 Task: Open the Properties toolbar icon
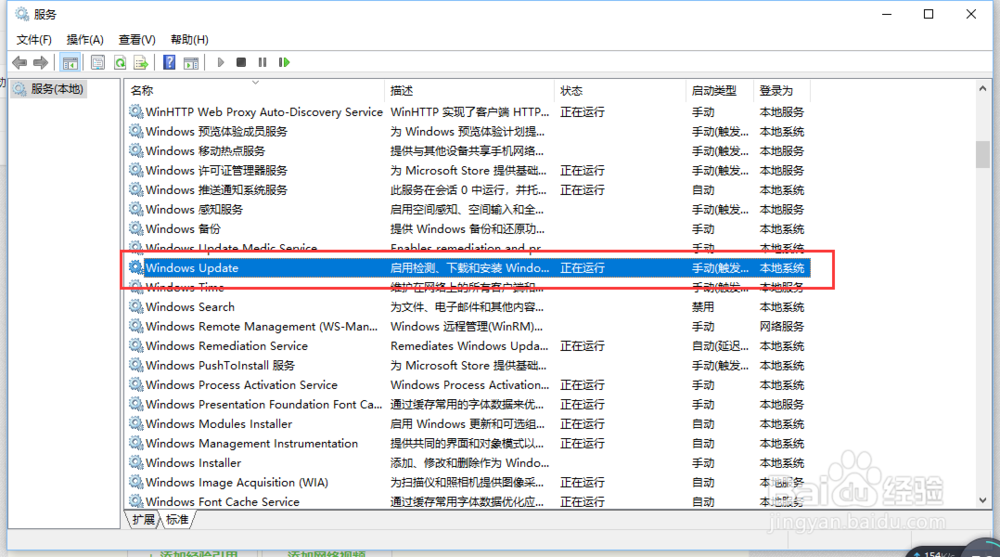(x=98, y=63)
